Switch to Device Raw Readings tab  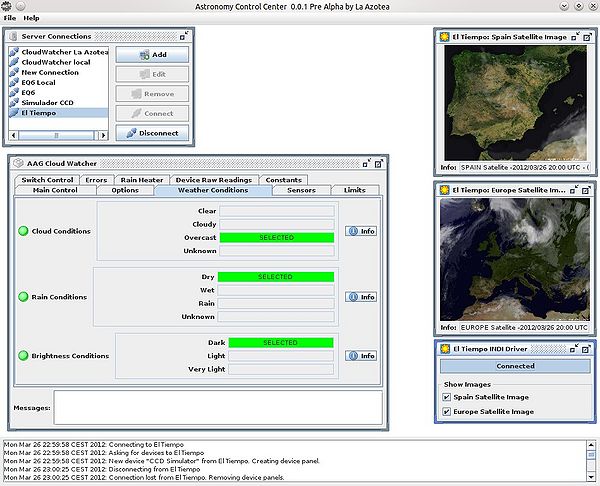coord(214,180)
